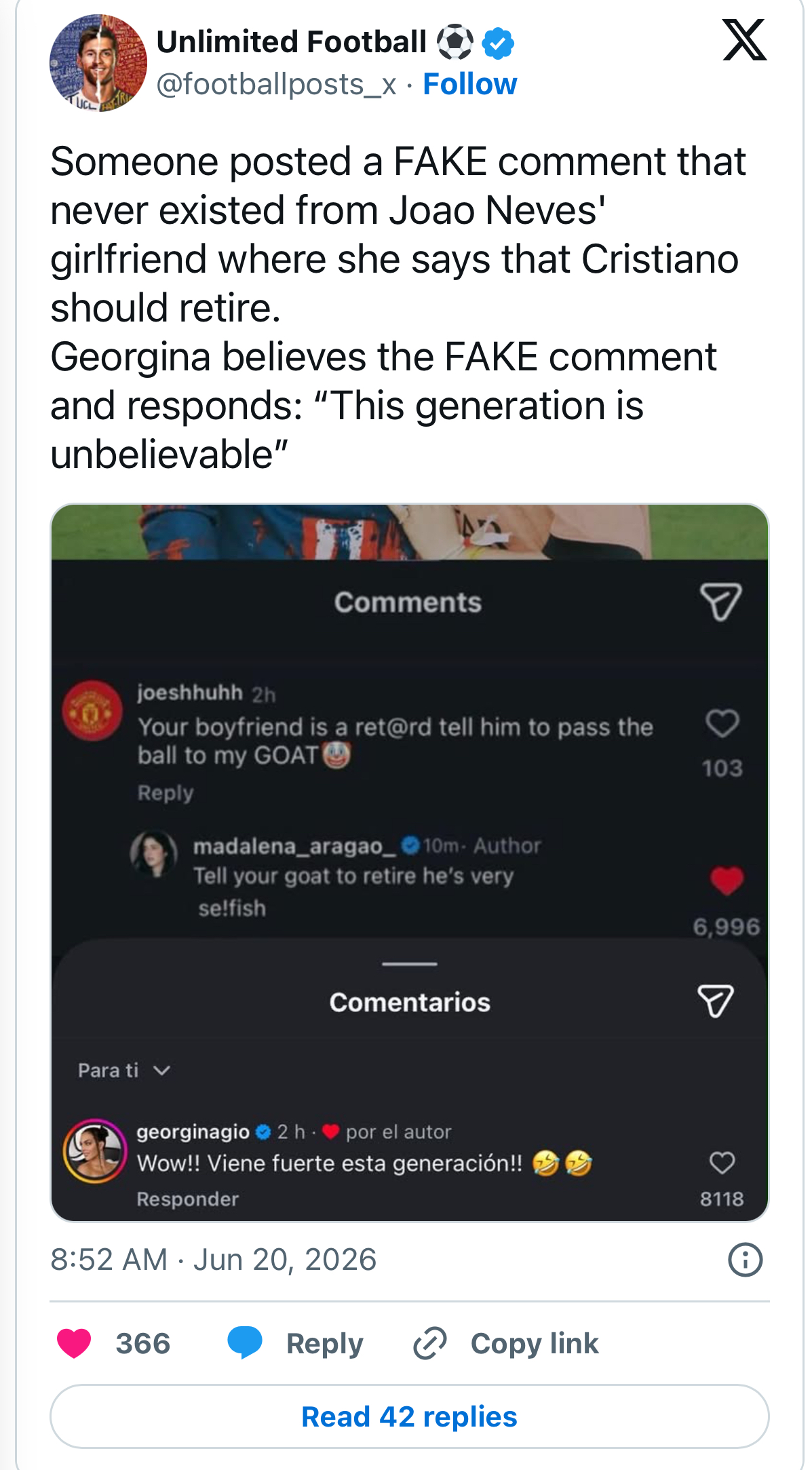The image size is (812, 1470).
Task: Open the @footballposts_x handle link
Action: [x=276, y=85]
